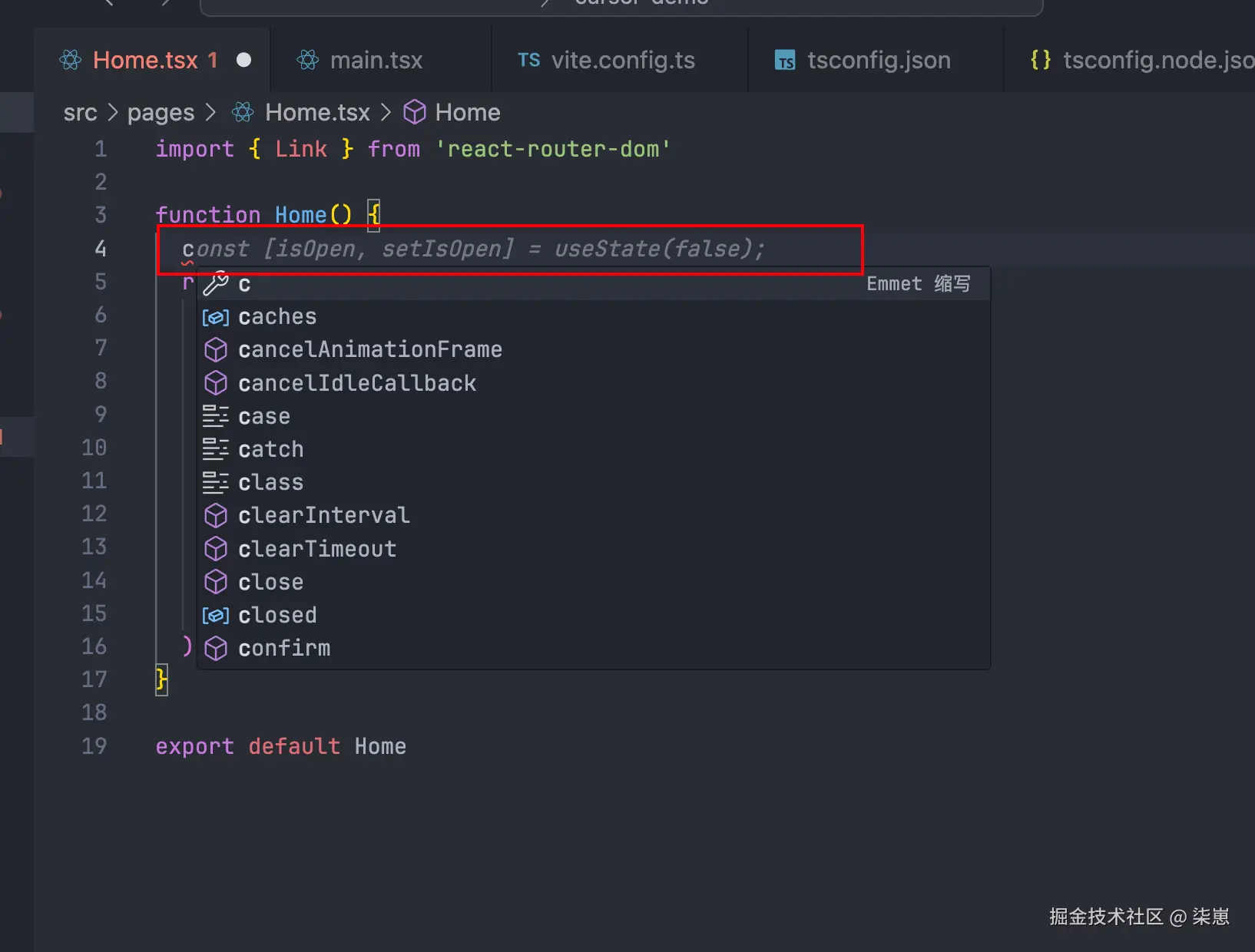Click the React icon on the Home.tsx tab
The image size is (1255, 952).
click(71, 60)
